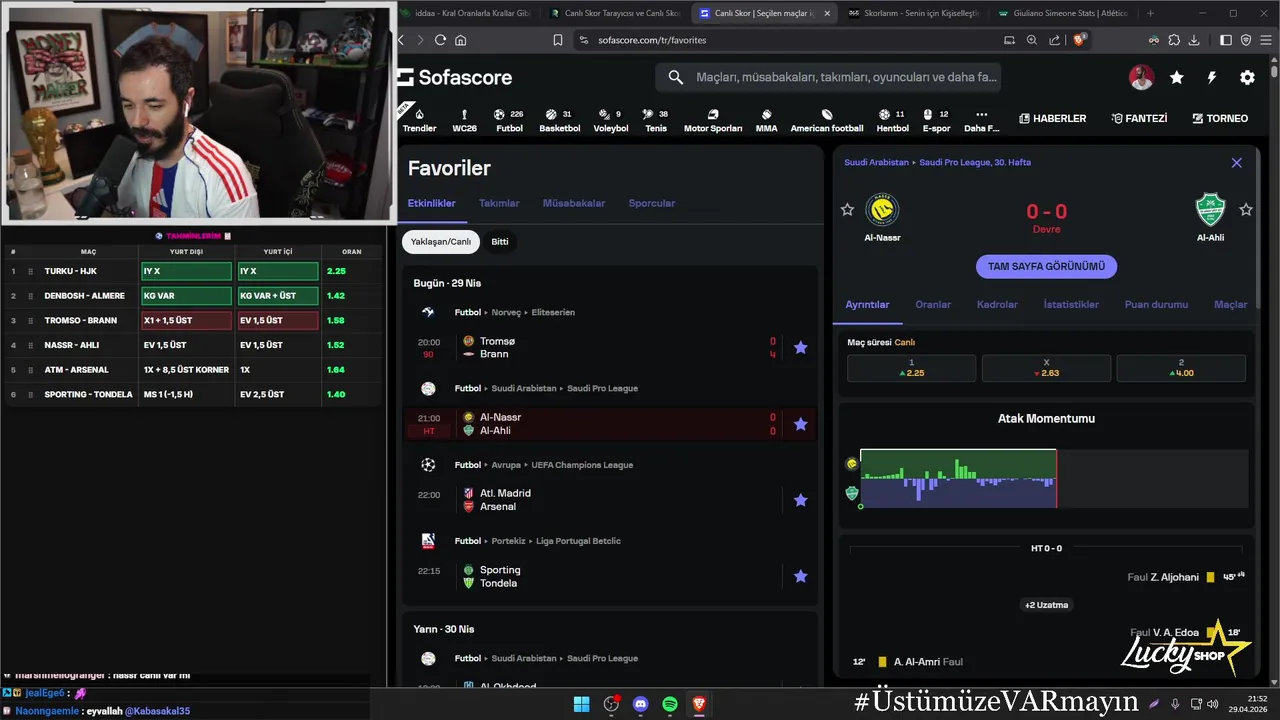Close the match detail panel
The height and width of the screenshot is (720, 1280).
point(1236,163)
